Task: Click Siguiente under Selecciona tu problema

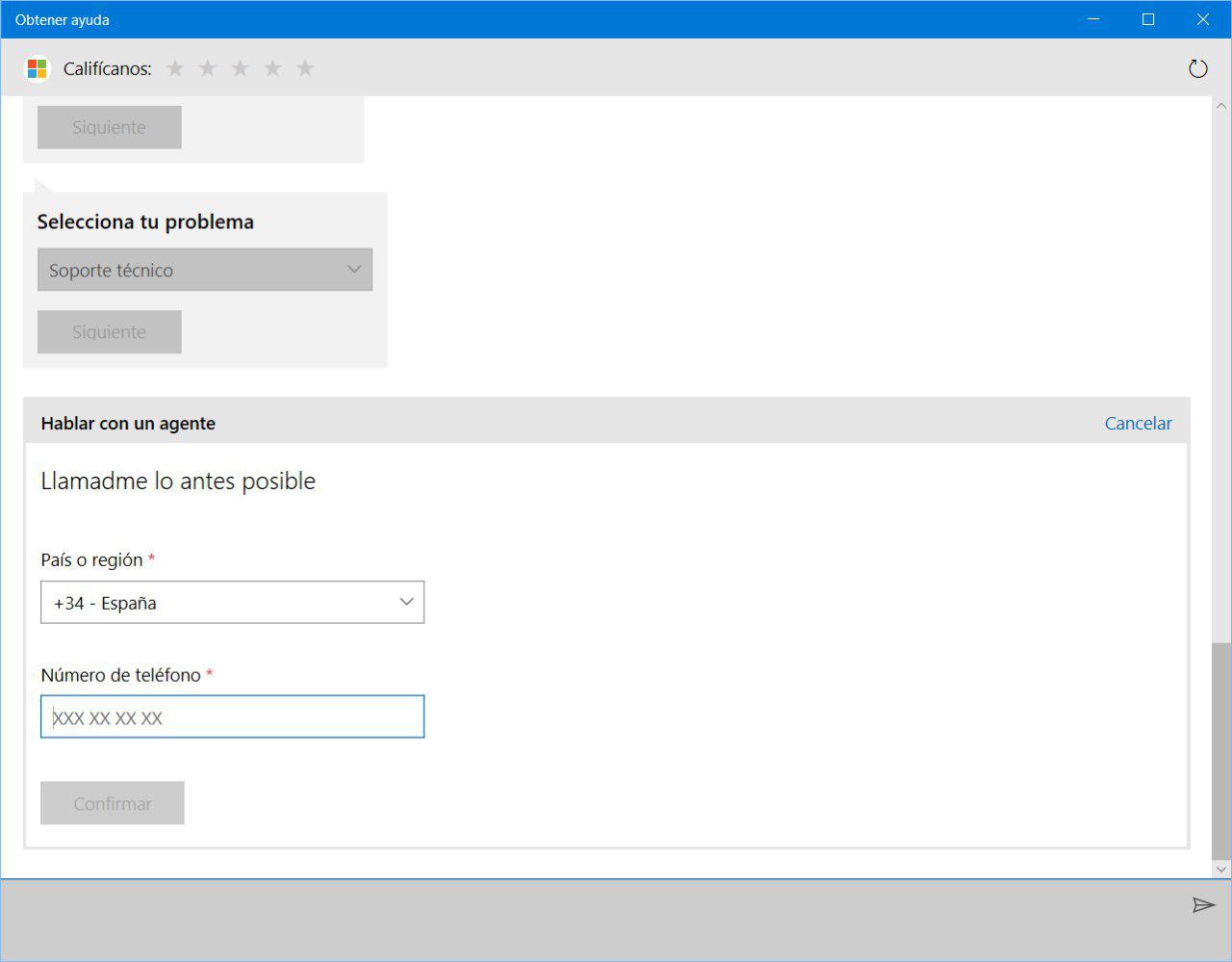Action: [110, 332]
